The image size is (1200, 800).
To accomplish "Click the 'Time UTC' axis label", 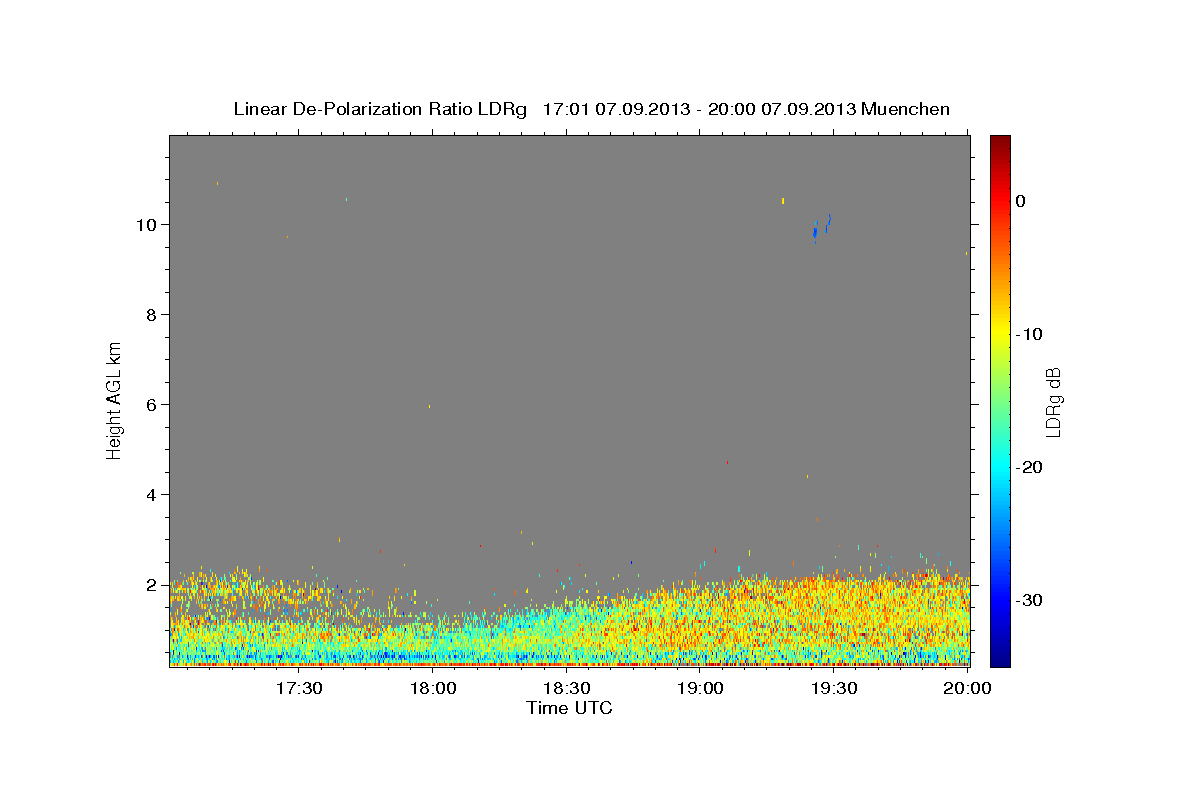I will tap(569, 708).
